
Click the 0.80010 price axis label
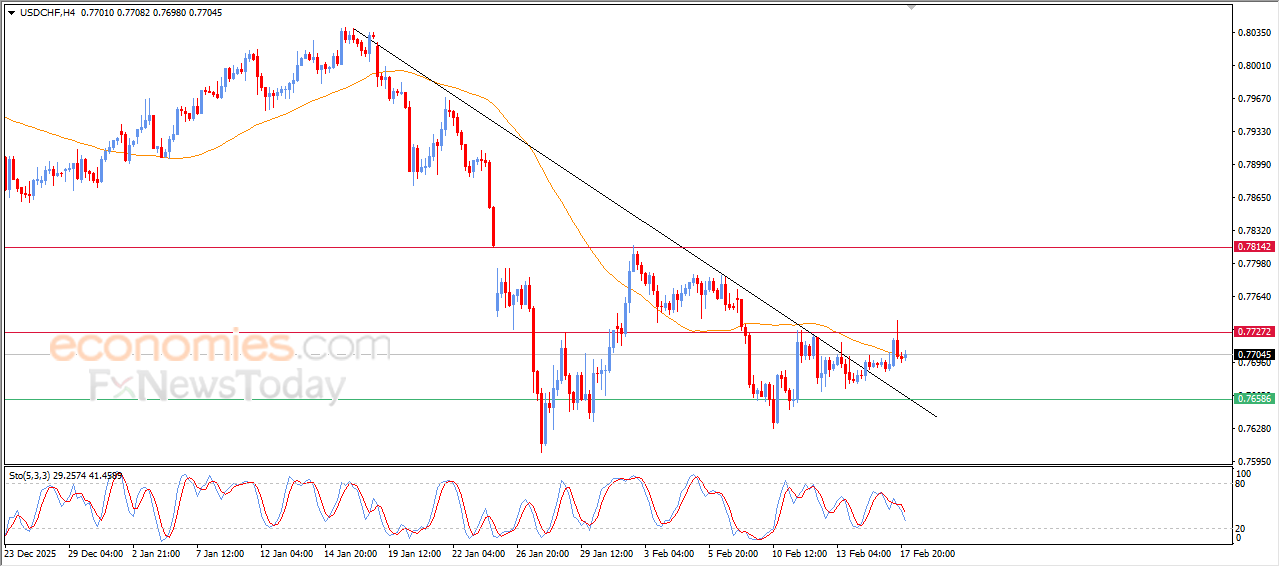1254,66
